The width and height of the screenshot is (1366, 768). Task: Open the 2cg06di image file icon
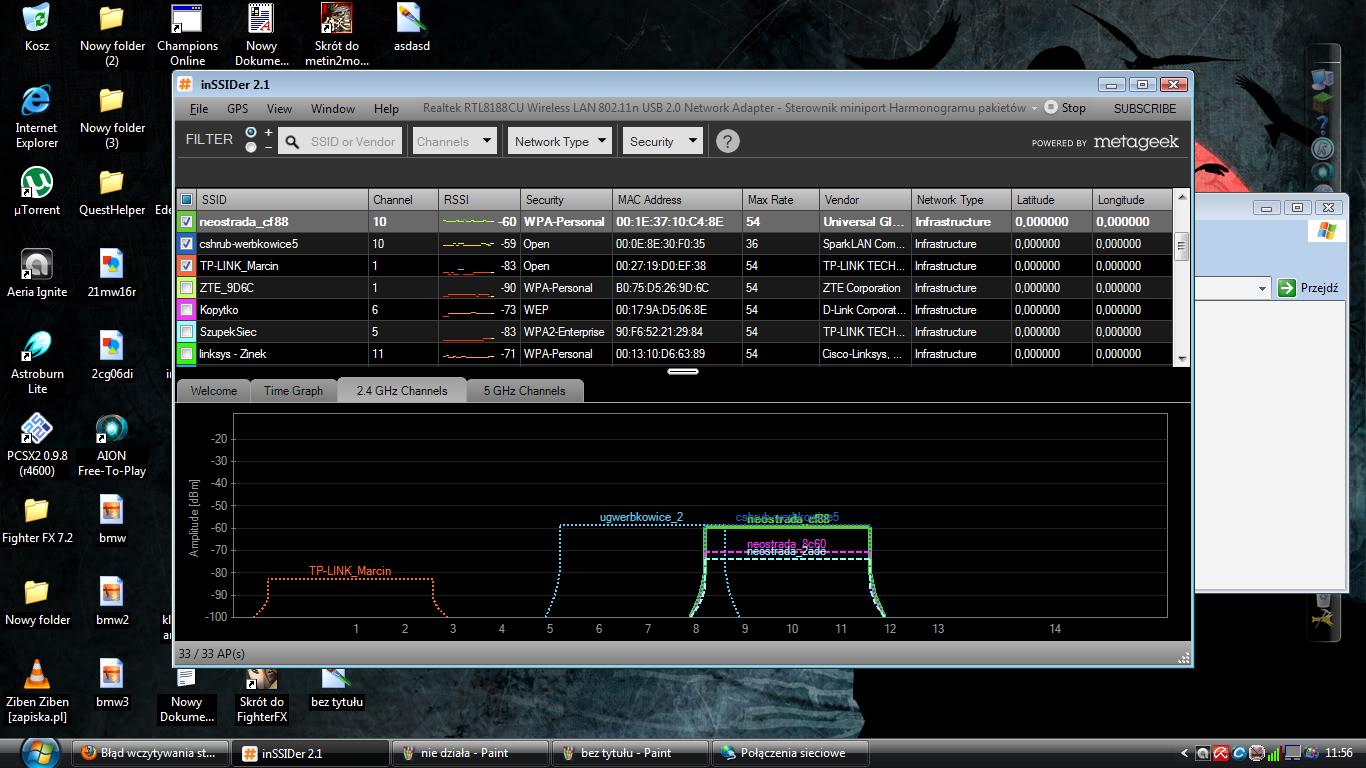112,355
